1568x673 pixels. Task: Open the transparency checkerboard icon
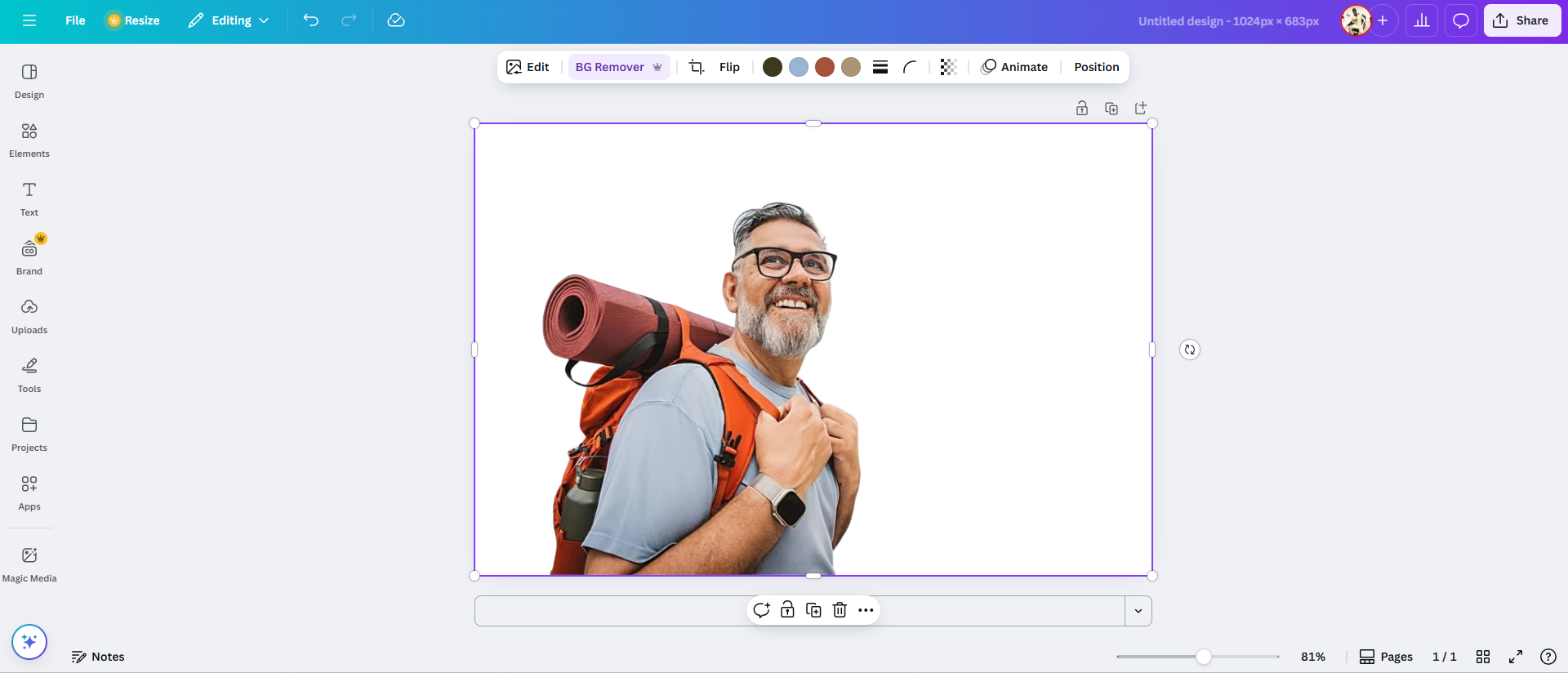coord(947,67)
